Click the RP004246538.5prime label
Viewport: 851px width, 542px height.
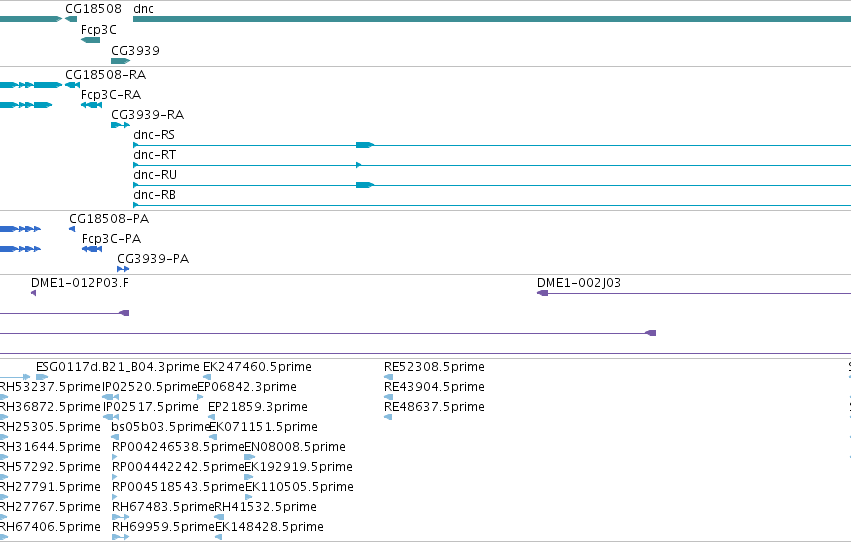(x=178, y=447)
